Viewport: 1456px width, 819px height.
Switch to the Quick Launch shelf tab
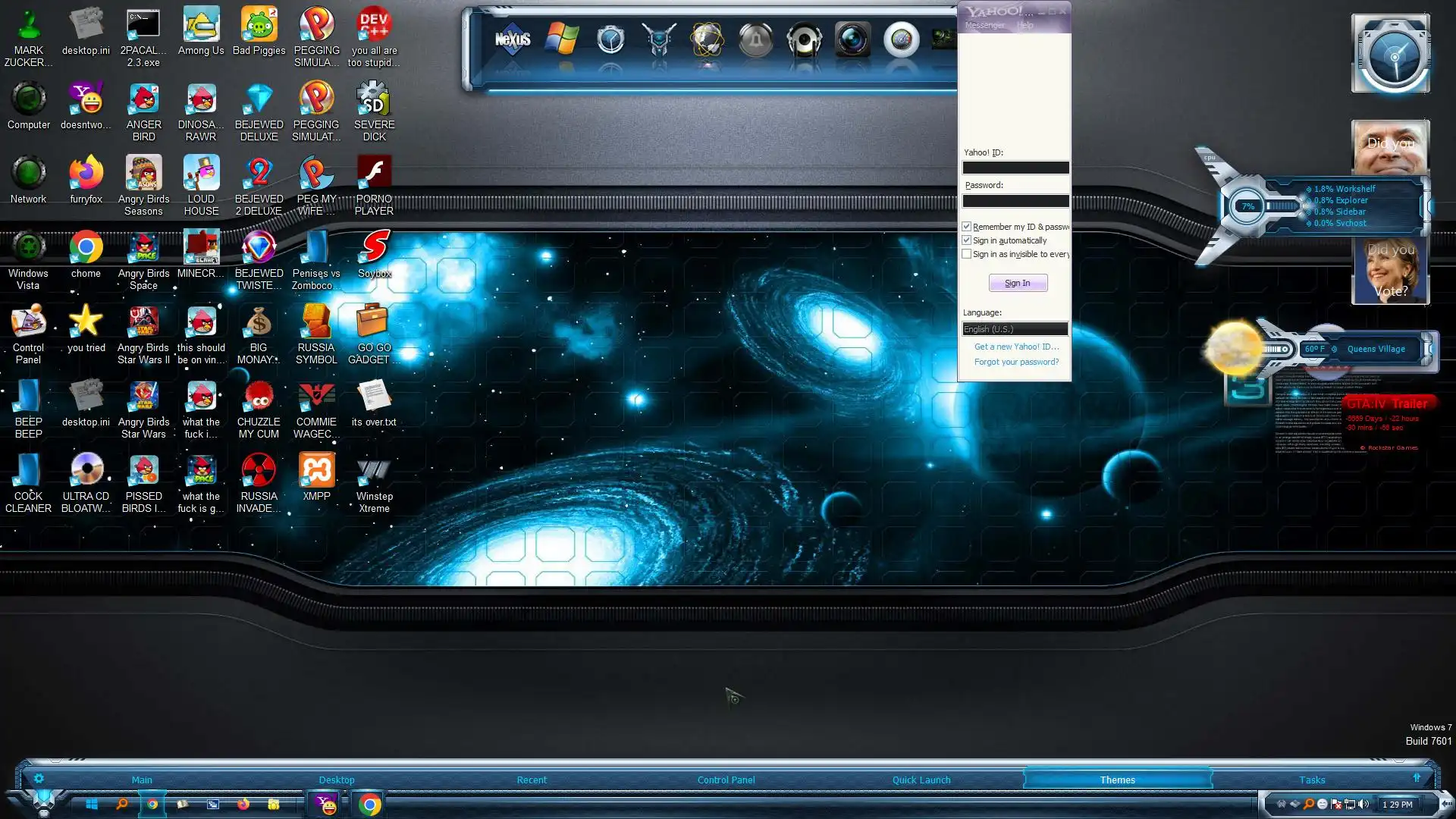(x=921, y=780)
